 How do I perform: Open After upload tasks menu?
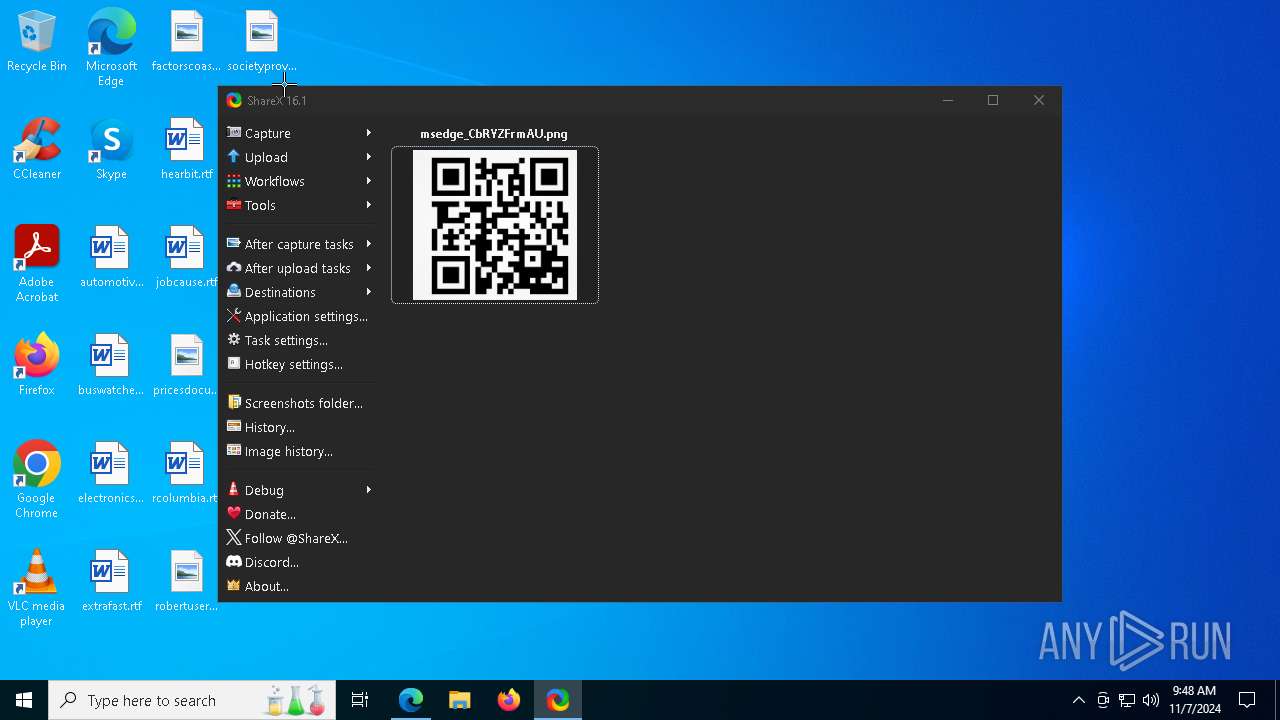click(299, 268)
